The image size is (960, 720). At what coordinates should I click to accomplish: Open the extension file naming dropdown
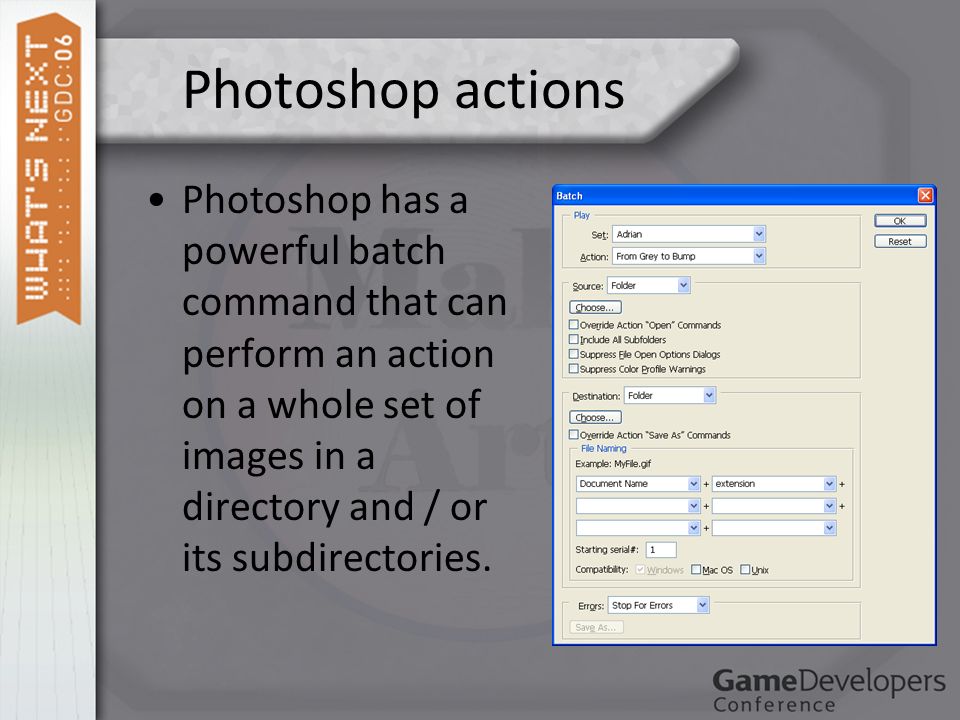tap(774, 484)
